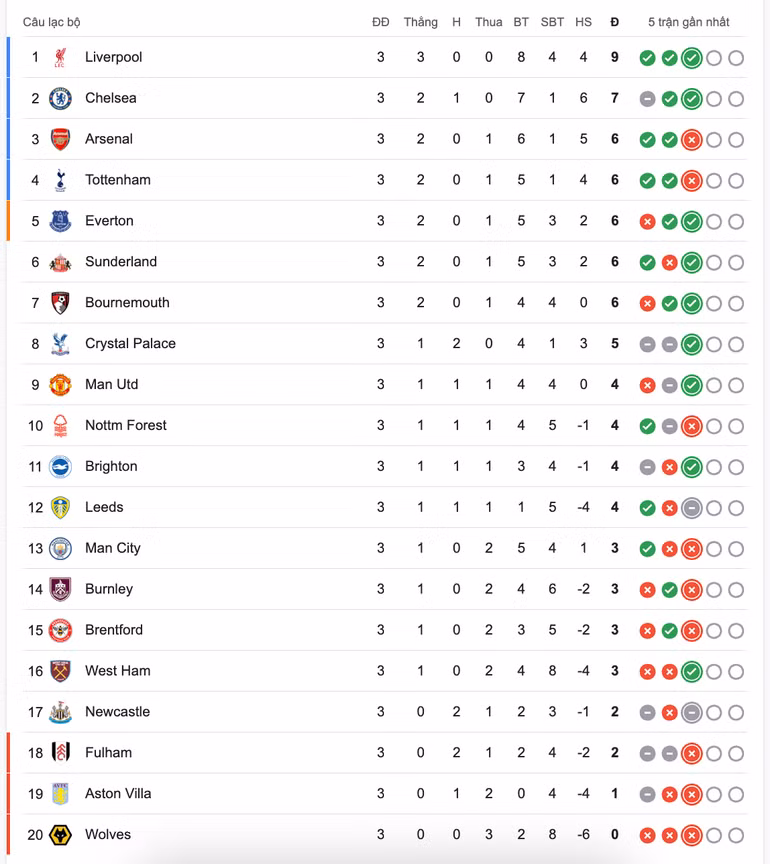
Task: Click the Arsenal club crest icon
Action: 61,139
